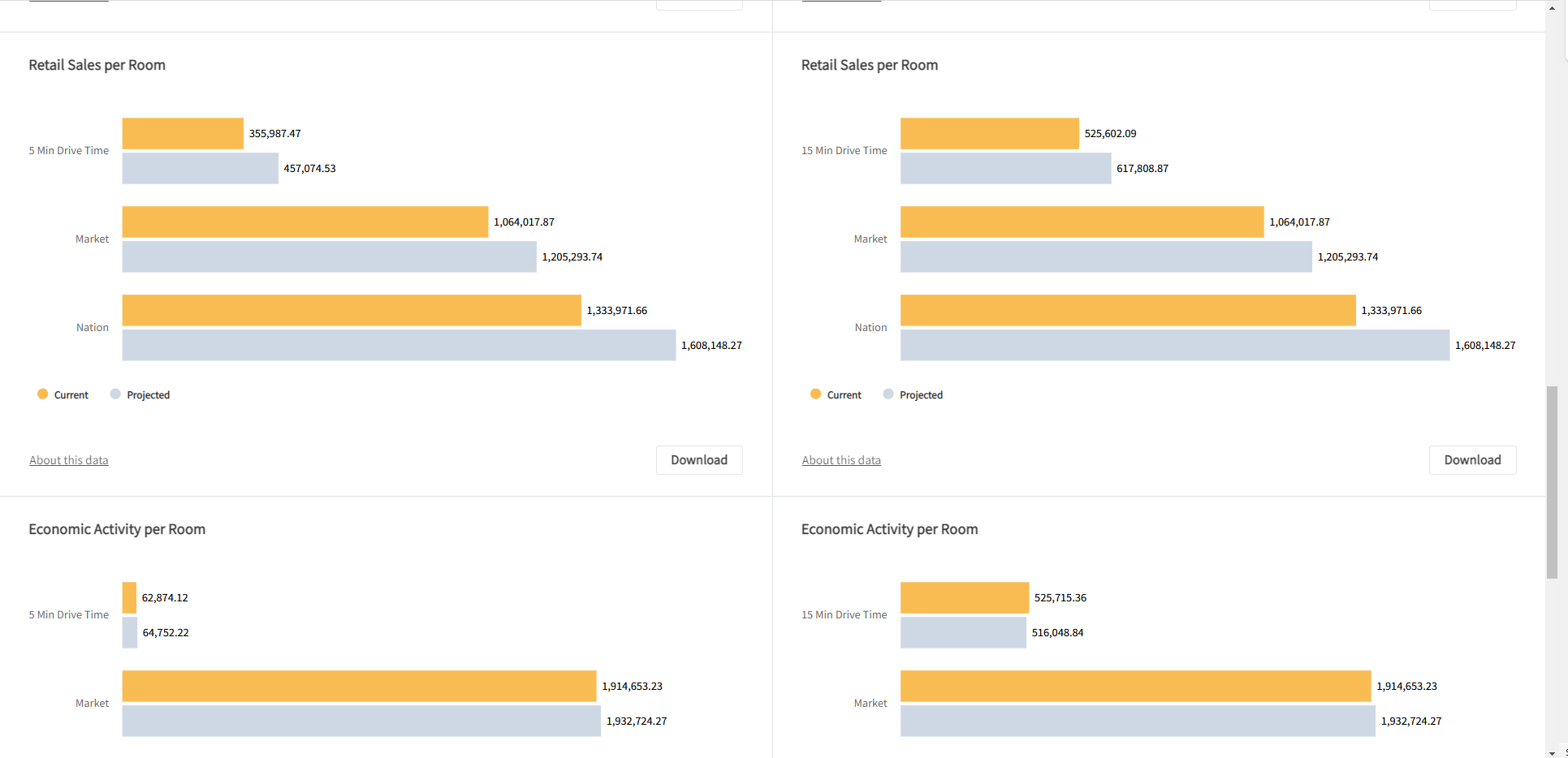Select the orange bar labeled 525,715.36
Image resolution: width=1568 pixels, height=758 pixels.
pyautogui.click(x=964, y=598)
